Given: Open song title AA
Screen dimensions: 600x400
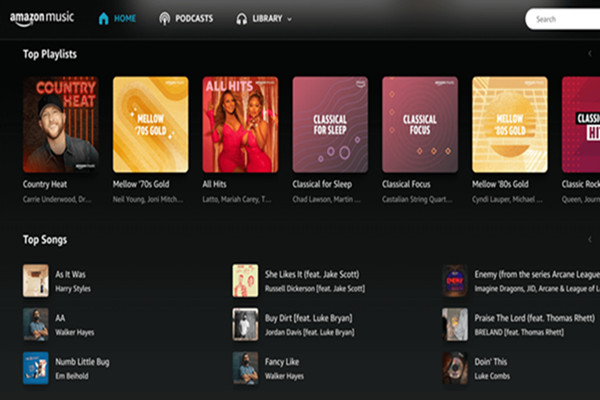Looking at the screenshot, I should (60, 318).
